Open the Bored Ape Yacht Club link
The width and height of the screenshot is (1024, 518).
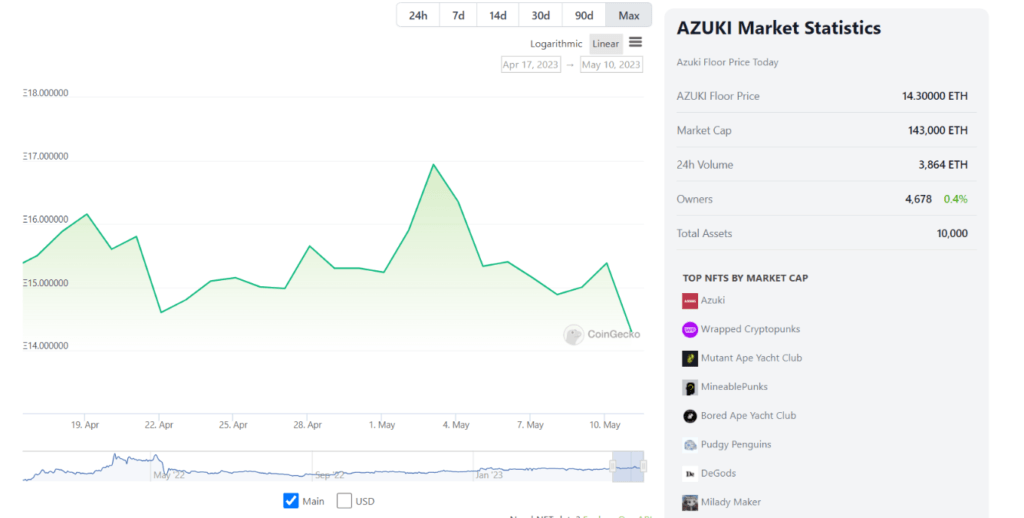point(748,415)
